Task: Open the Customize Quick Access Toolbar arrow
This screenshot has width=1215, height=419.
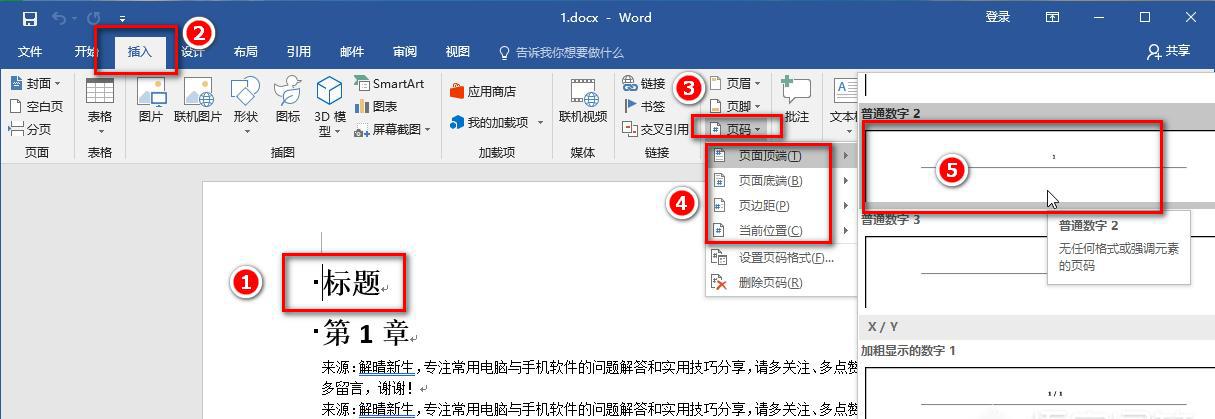Action: pyautogui.click(x=122, y=19)
